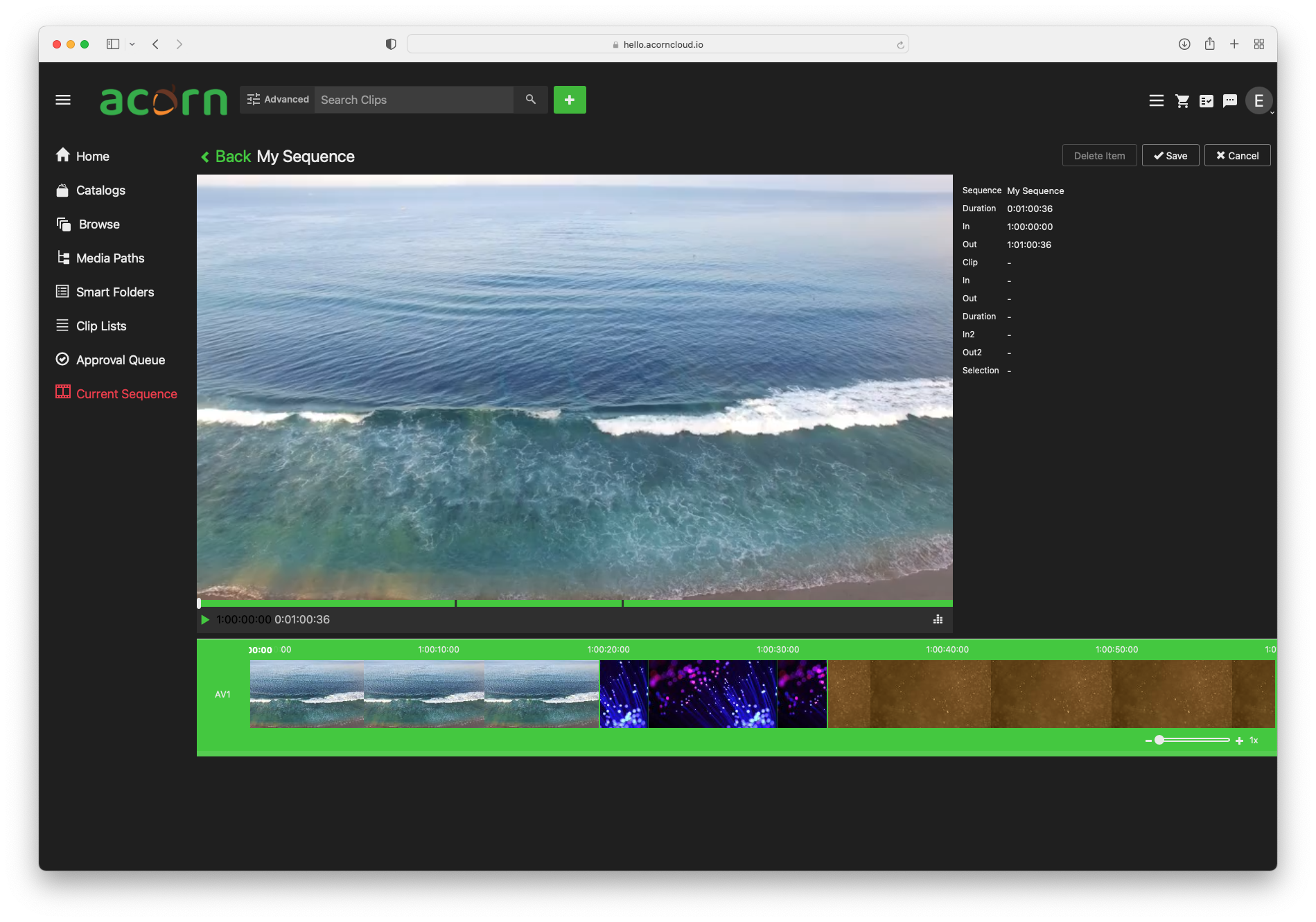Click the Smart Folders sidebar icon
Viewport: 1316px width, 922px height.
pyautogui.click(x=62, y=292)
